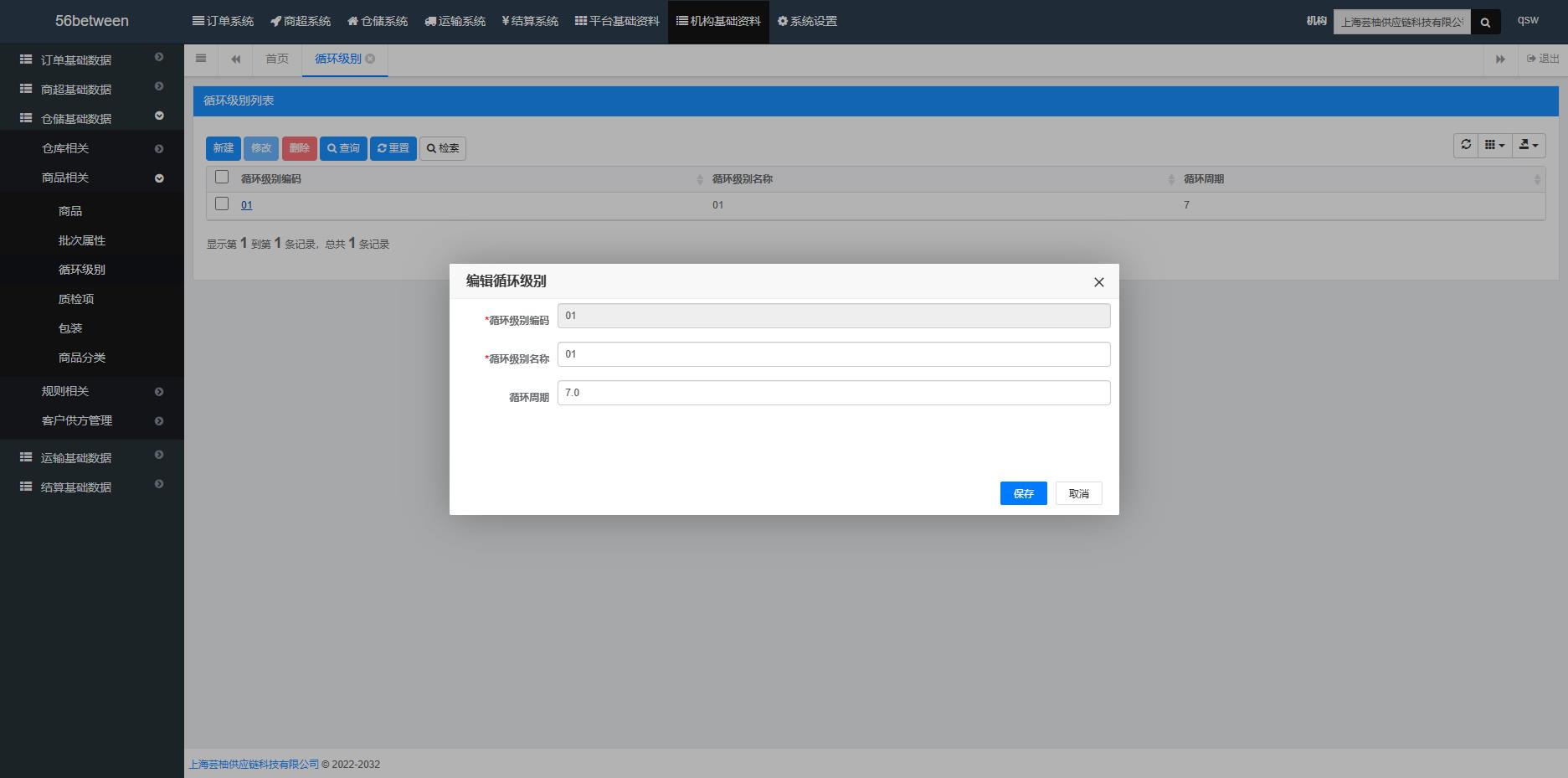Select the 循环级别 tab
Screen dimensions: 1568x778
pos(338,59)
